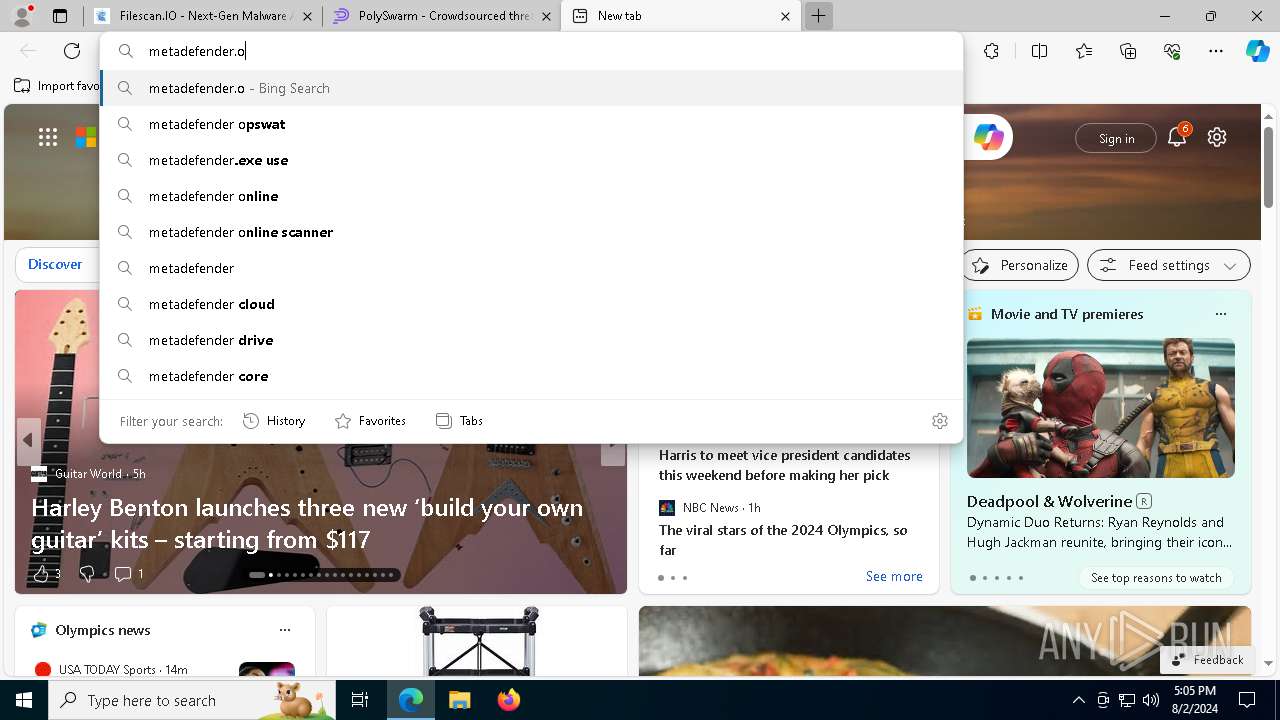
Task: Choose 'metadefender.exe use' suggestion
Action: coord(531,160)
